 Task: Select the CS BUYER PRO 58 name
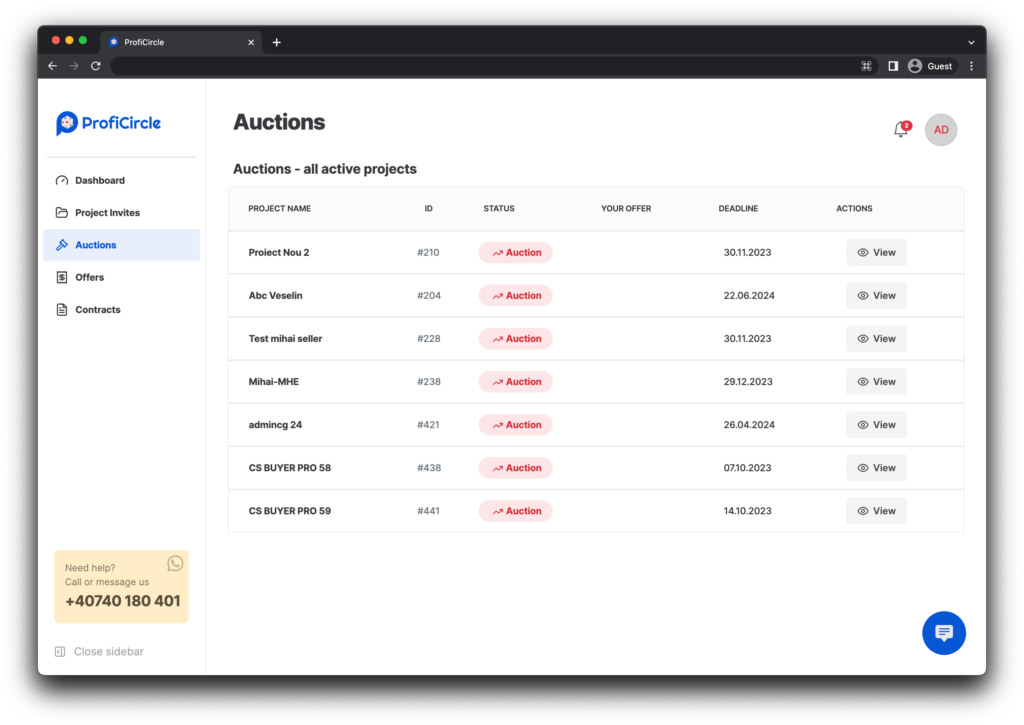pos(290,468)
